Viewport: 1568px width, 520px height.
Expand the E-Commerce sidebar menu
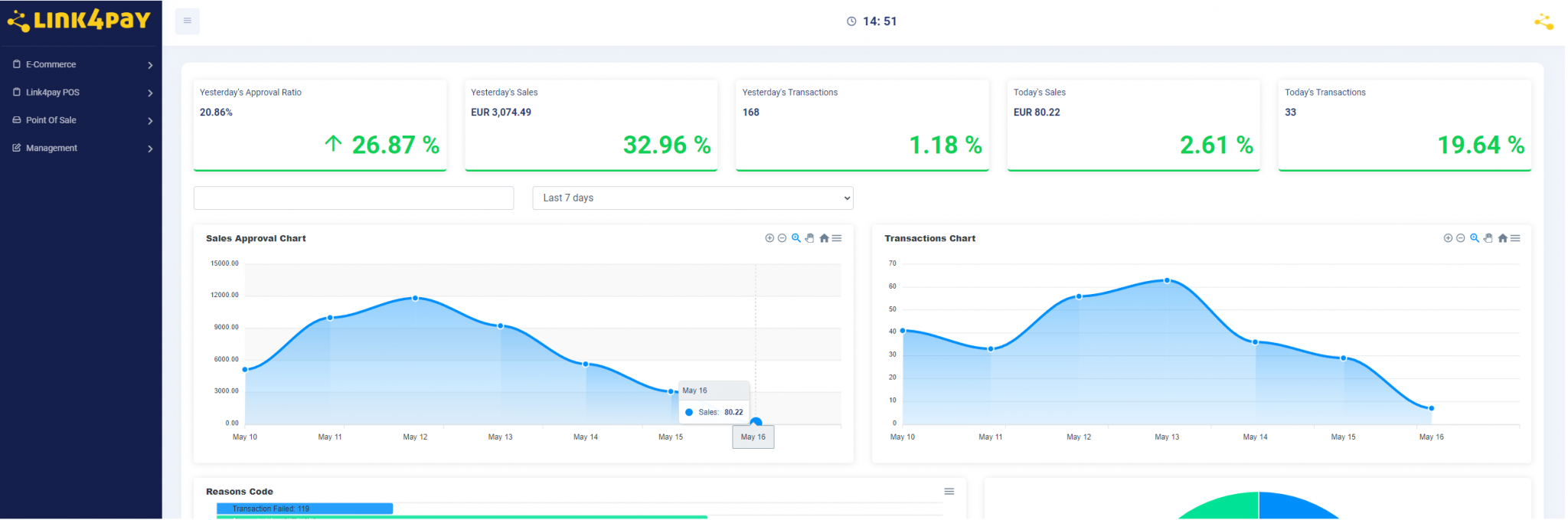tap(82, 65)
